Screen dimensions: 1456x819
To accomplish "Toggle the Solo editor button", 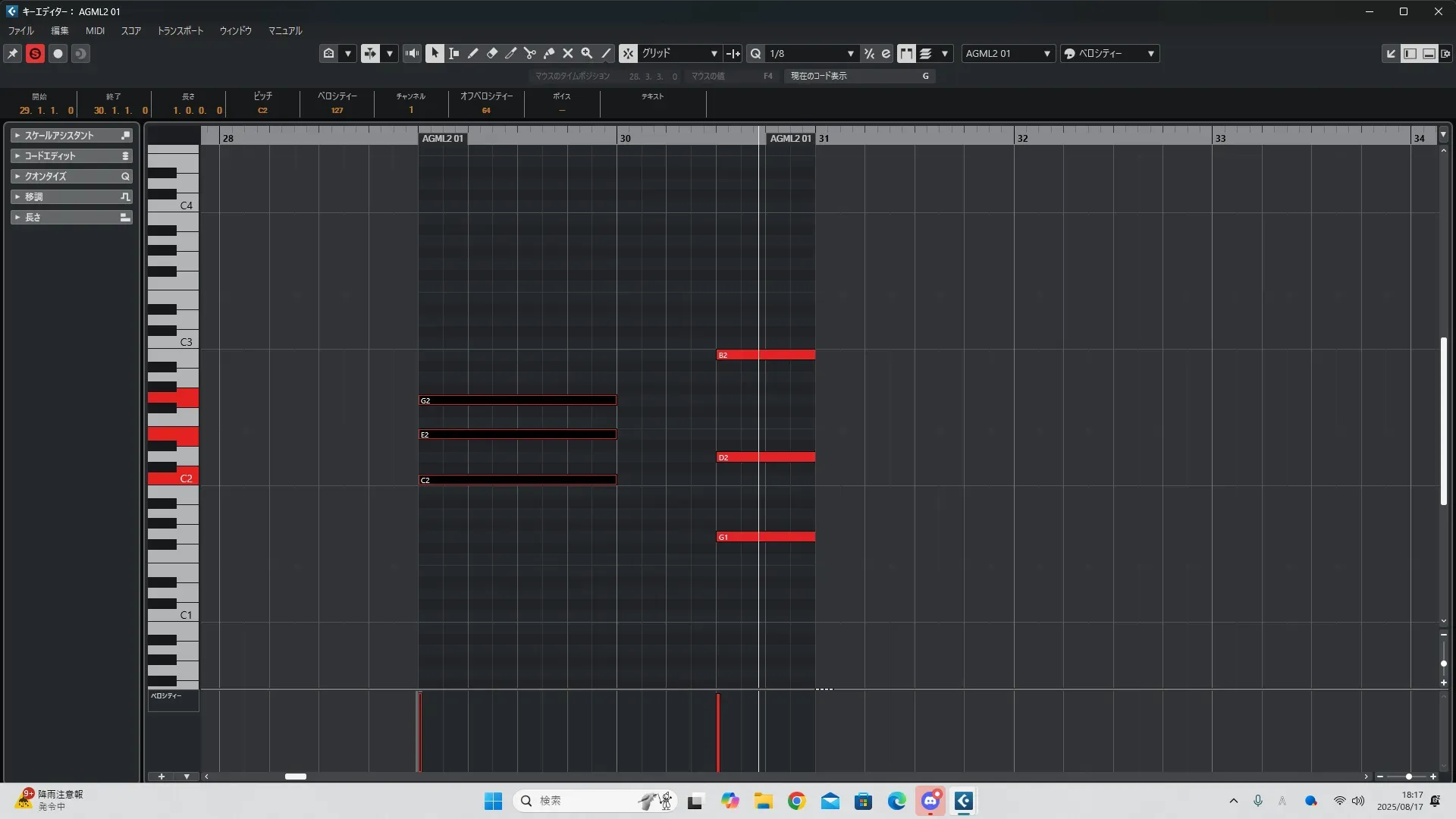I will 35,54.
